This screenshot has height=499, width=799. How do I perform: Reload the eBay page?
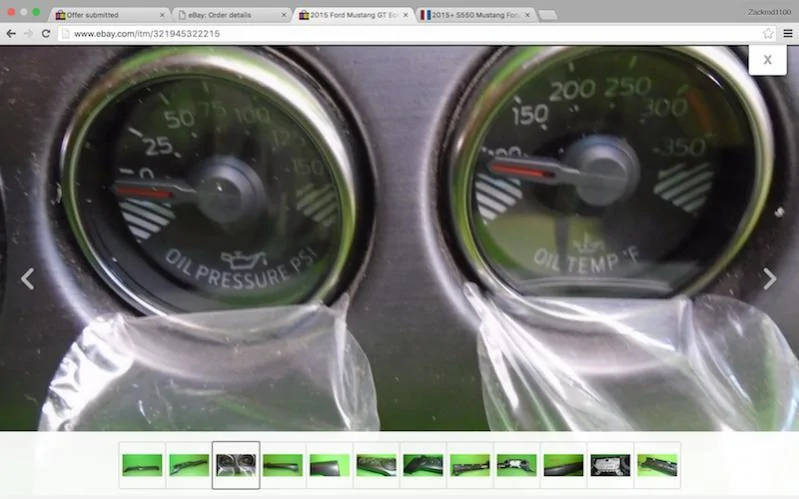(x=46, y=34)
